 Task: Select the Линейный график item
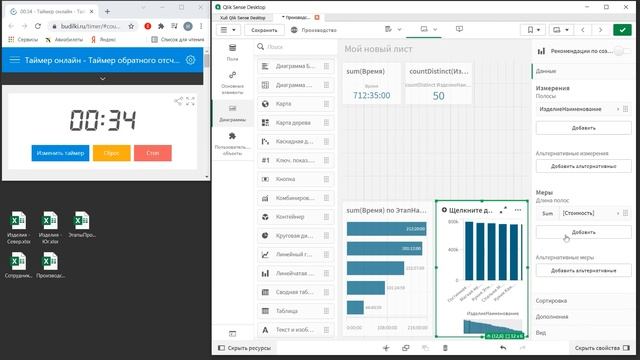[x=296, y=254]
